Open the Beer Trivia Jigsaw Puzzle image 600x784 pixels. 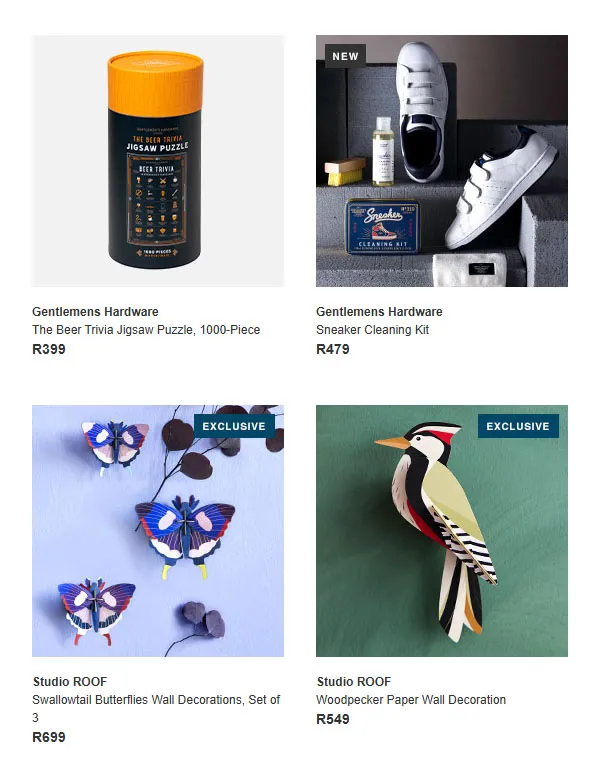pyautogui.click(x=158, y=161)
